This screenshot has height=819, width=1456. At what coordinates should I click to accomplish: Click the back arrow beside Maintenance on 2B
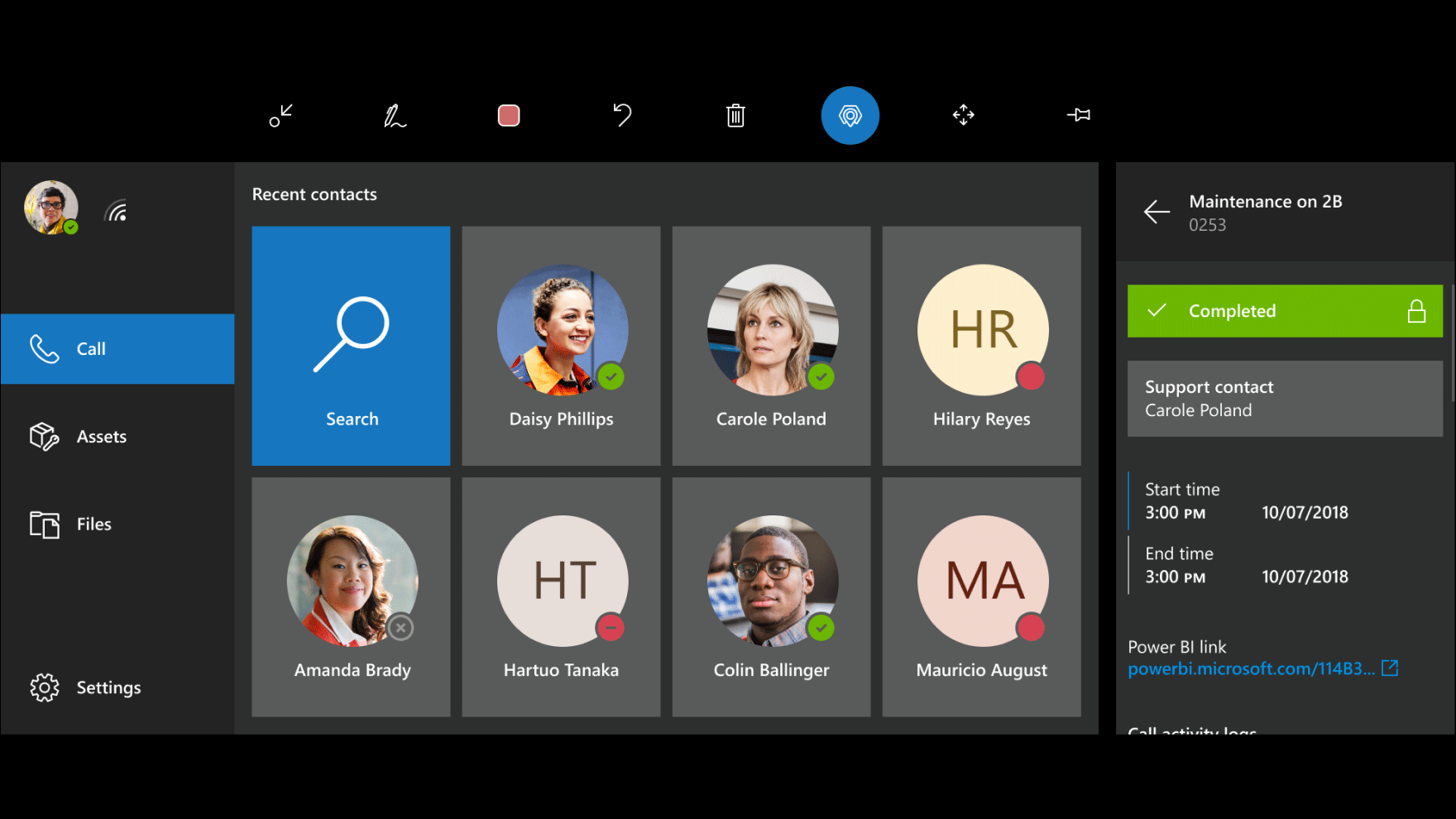[1157, 213]
